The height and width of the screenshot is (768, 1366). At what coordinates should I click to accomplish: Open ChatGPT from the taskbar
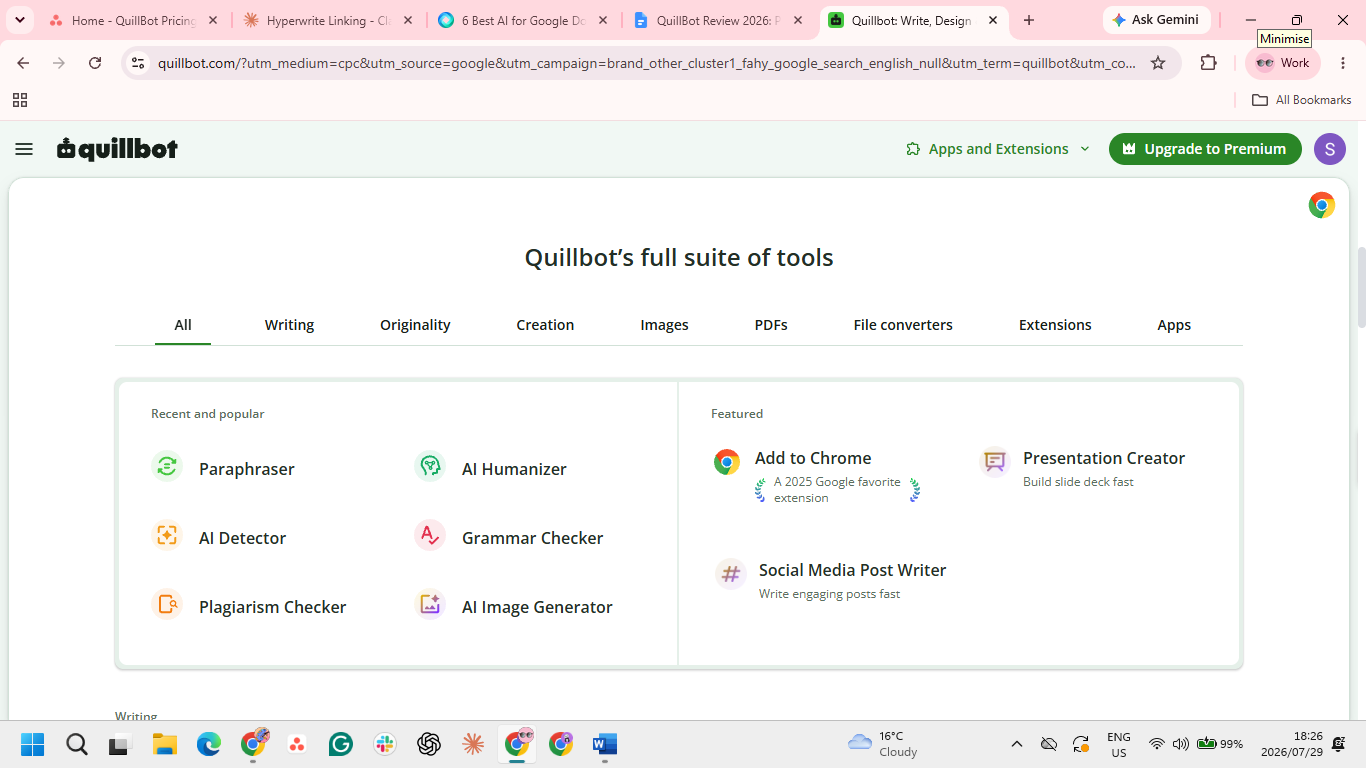[x=429, y=744]
